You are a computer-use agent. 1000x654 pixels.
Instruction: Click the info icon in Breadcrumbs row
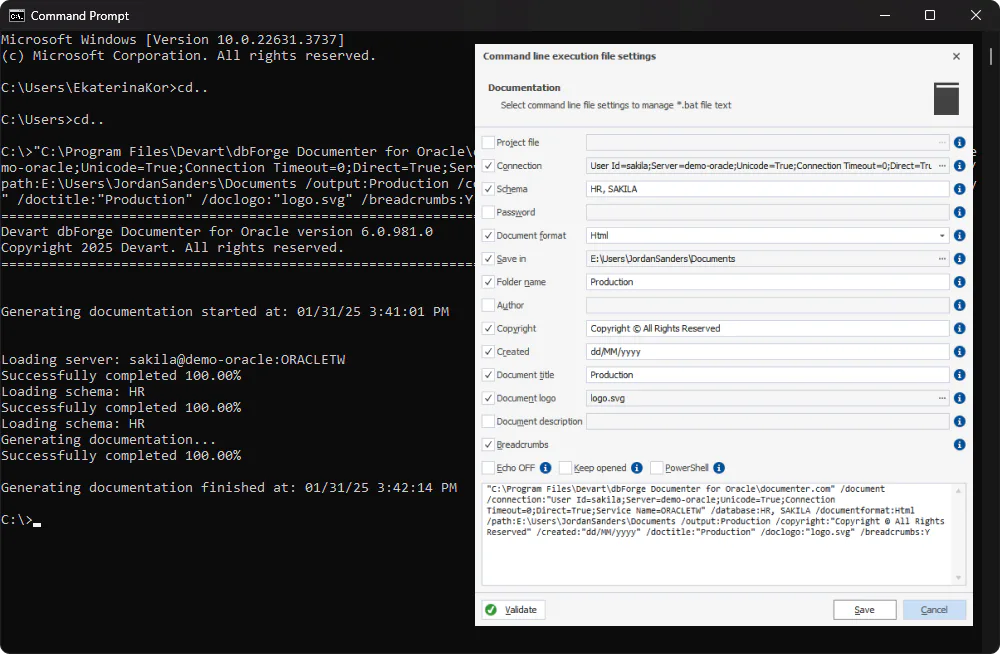[959, 445]
